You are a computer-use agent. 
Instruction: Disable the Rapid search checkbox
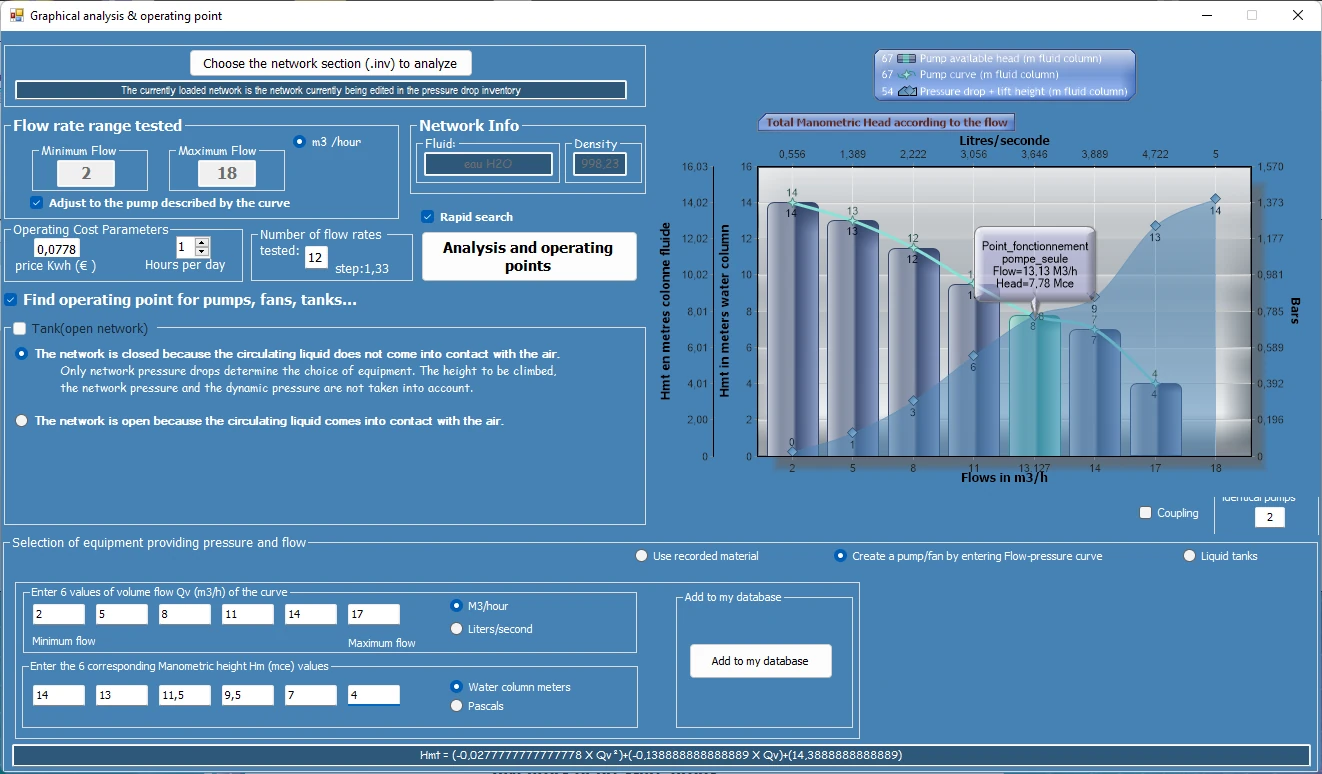[428, 217]
